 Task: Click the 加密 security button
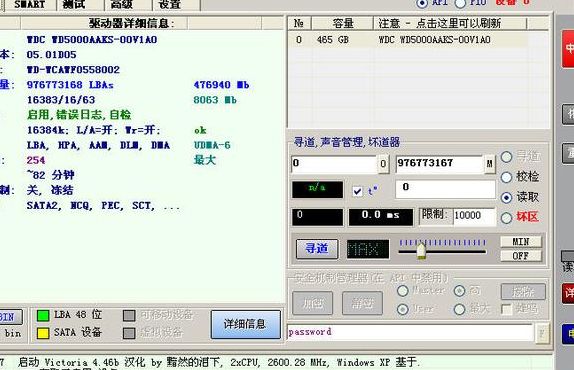coord(313,303)
